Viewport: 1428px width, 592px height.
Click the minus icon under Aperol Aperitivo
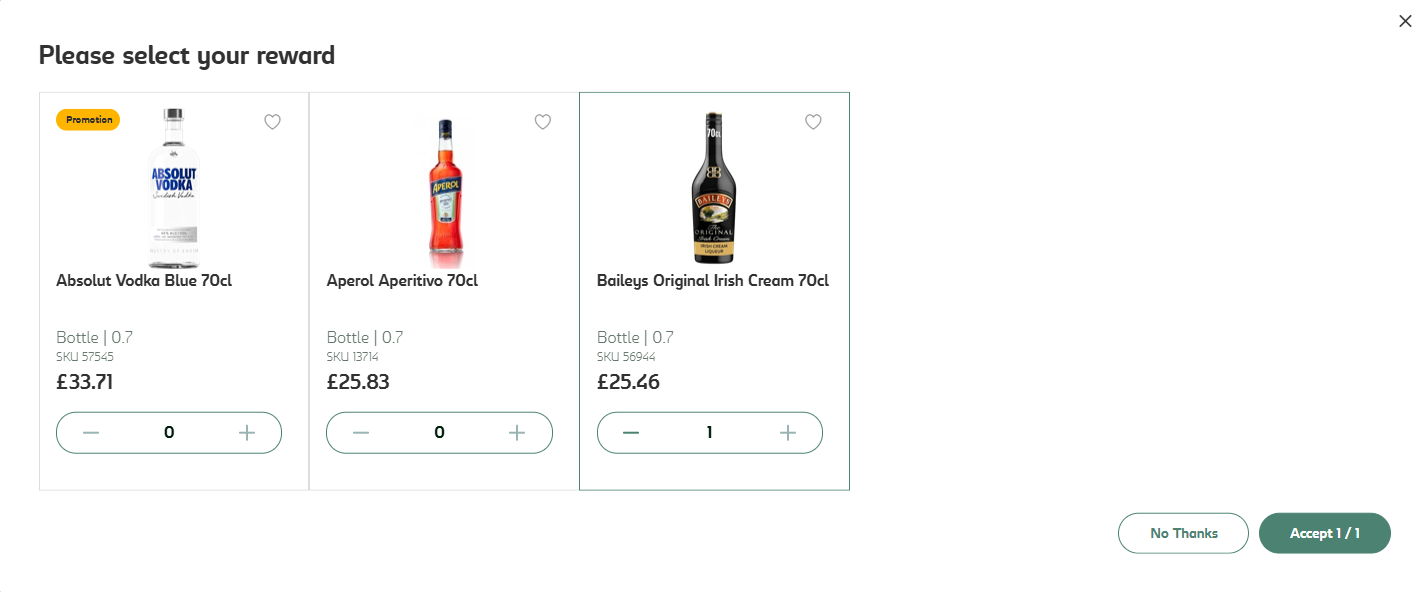pos(360,432)
